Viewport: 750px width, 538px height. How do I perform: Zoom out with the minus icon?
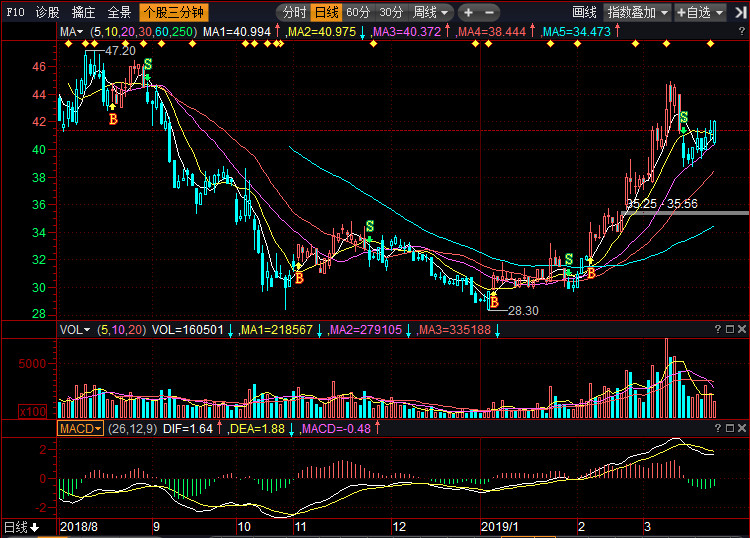click(489, 12)
